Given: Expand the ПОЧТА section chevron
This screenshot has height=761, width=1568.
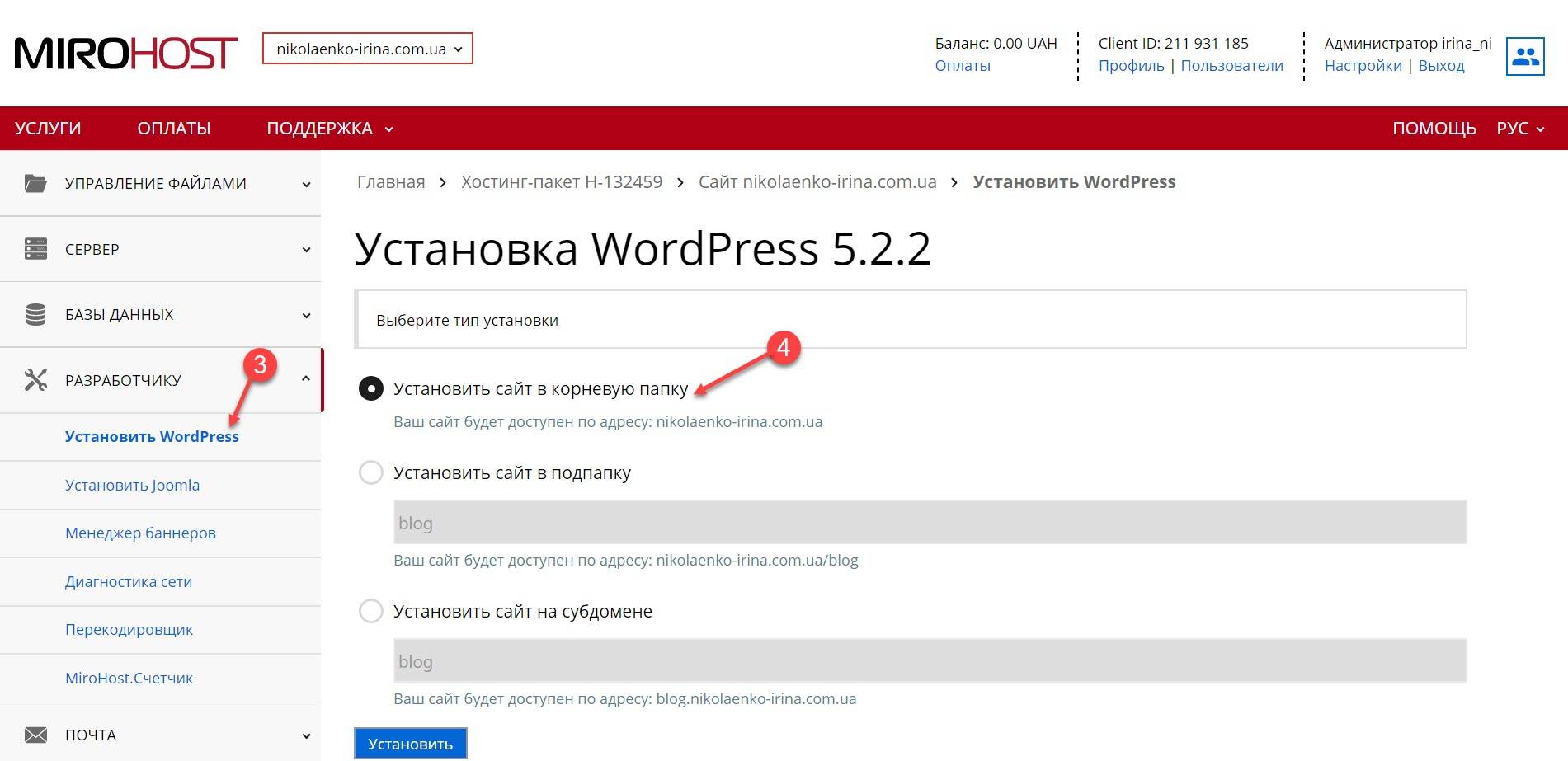Looking at the screenshot, I should [306, 735].
